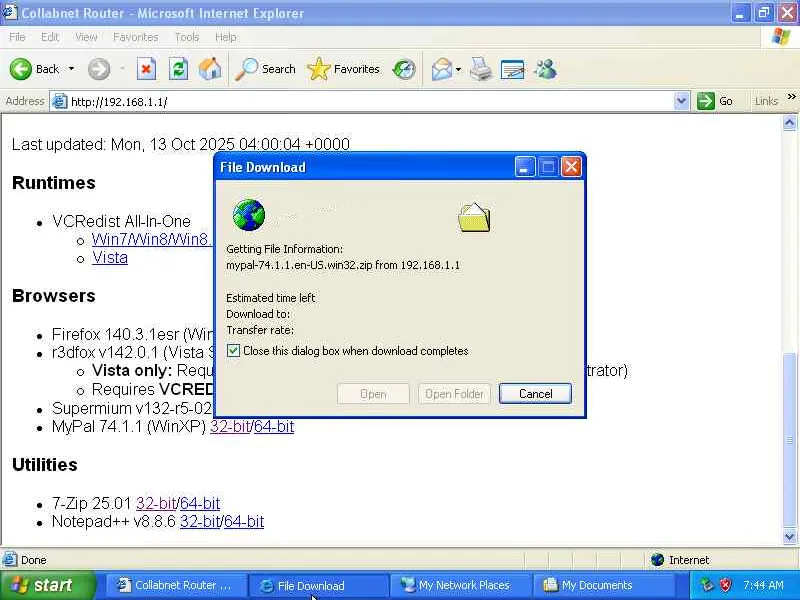Open the Messenger people icon
800x600 pixels.
tap(545, 69)
